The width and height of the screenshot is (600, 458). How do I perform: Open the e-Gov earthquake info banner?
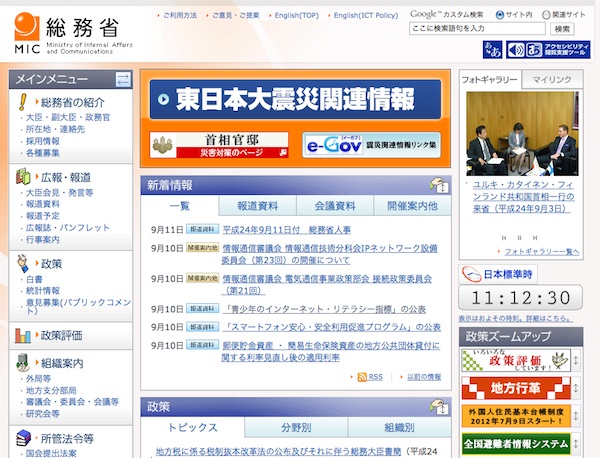(372, 145)
